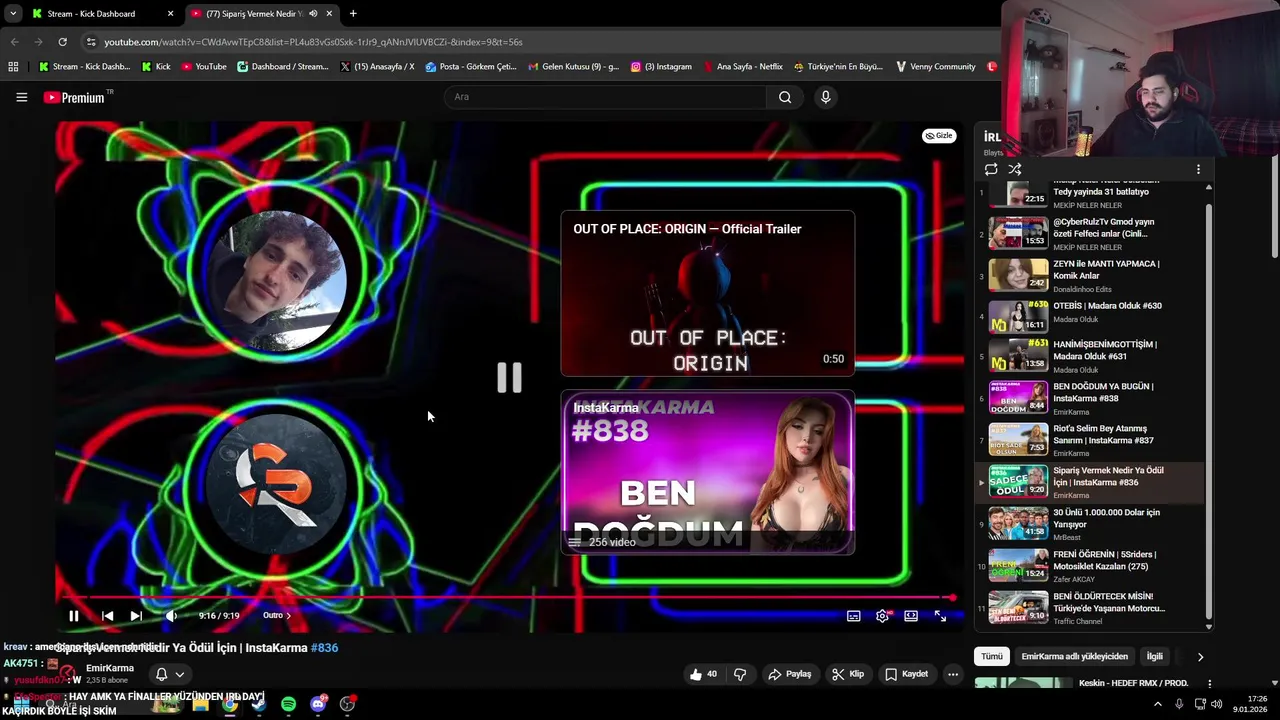
Task: Toggle playlist loop icon
Action: tap(991, 169)
